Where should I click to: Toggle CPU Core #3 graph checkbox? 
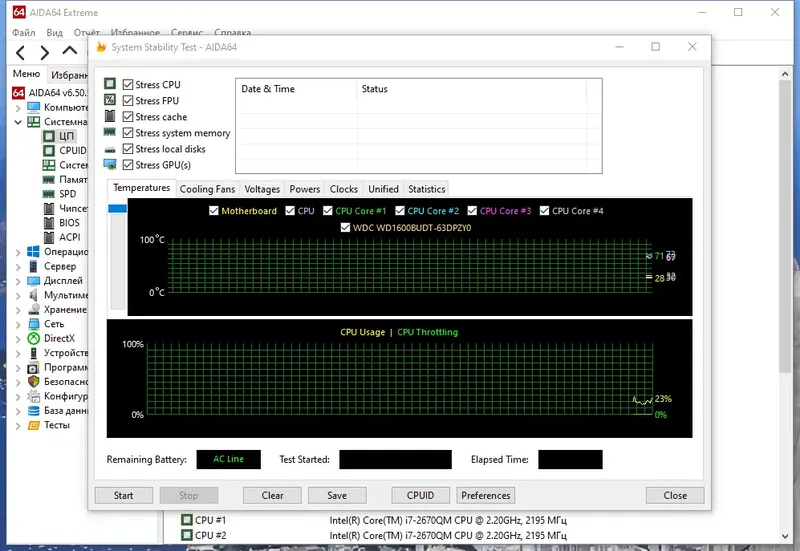coord(472,211)
